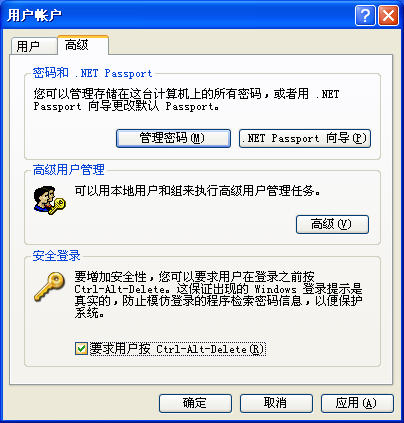Cancel the dialog using 取消
404x423 pixels.
[x=276, y=403]
